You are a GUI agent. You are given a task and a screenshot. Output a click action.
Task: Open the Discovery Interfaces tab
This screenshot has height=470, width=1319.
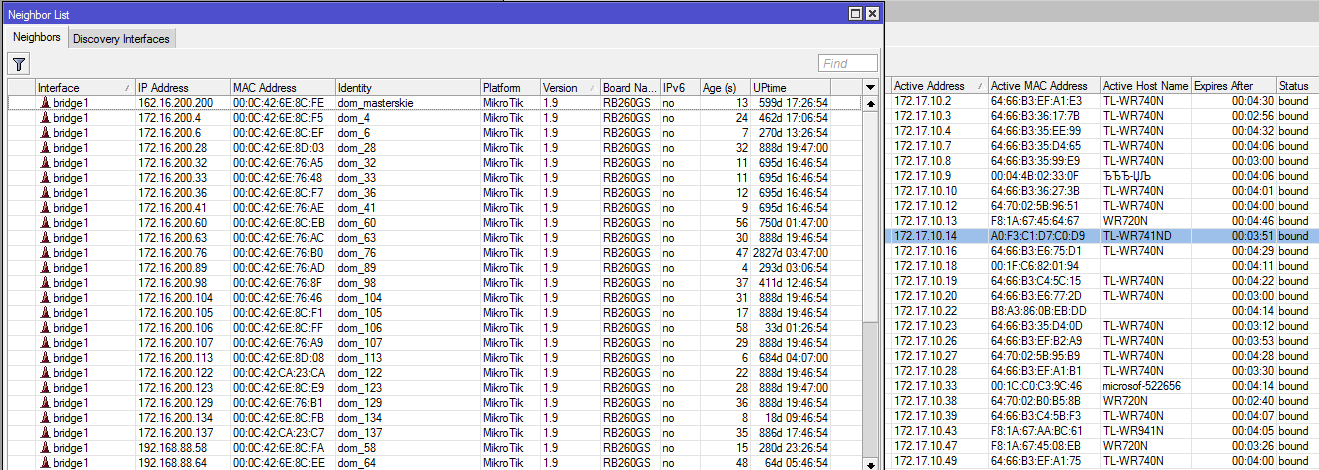point(122,39)
